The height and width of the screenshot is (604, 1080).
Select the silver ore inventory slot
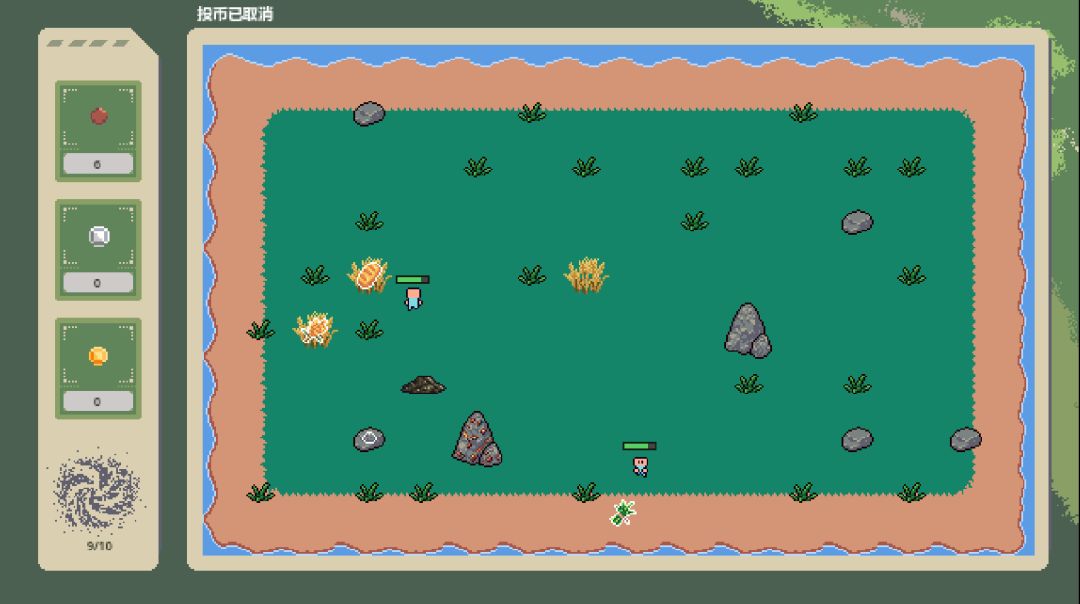[x=98, y=249]
